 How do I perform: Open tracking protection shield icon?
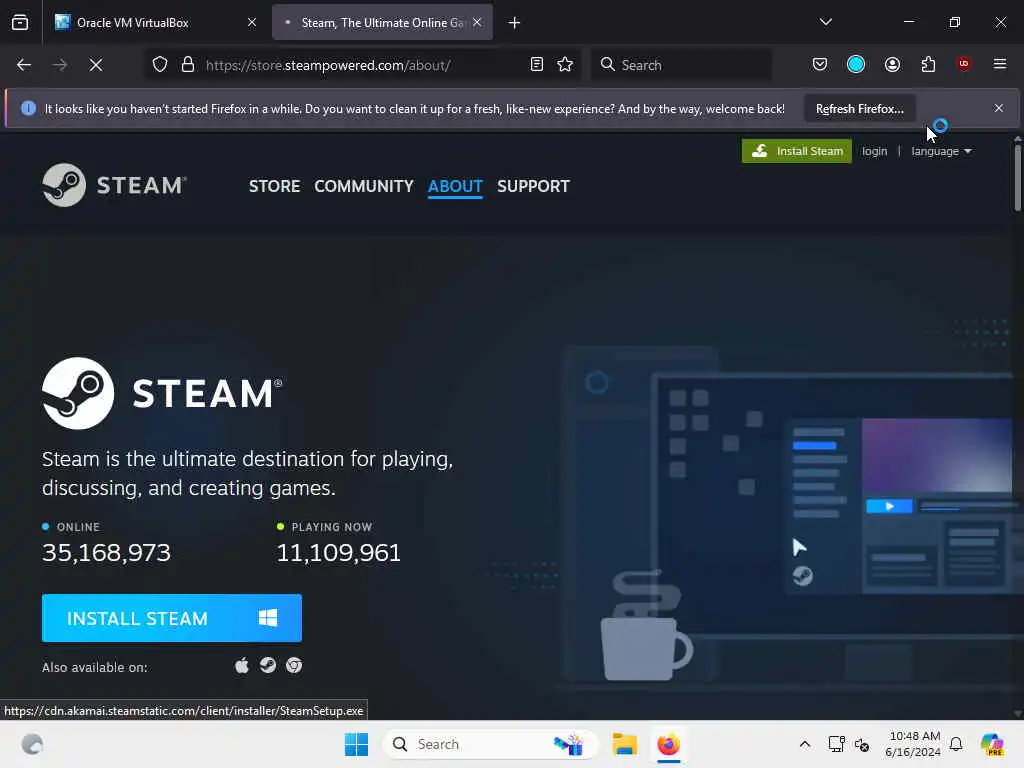coord(160,65)
